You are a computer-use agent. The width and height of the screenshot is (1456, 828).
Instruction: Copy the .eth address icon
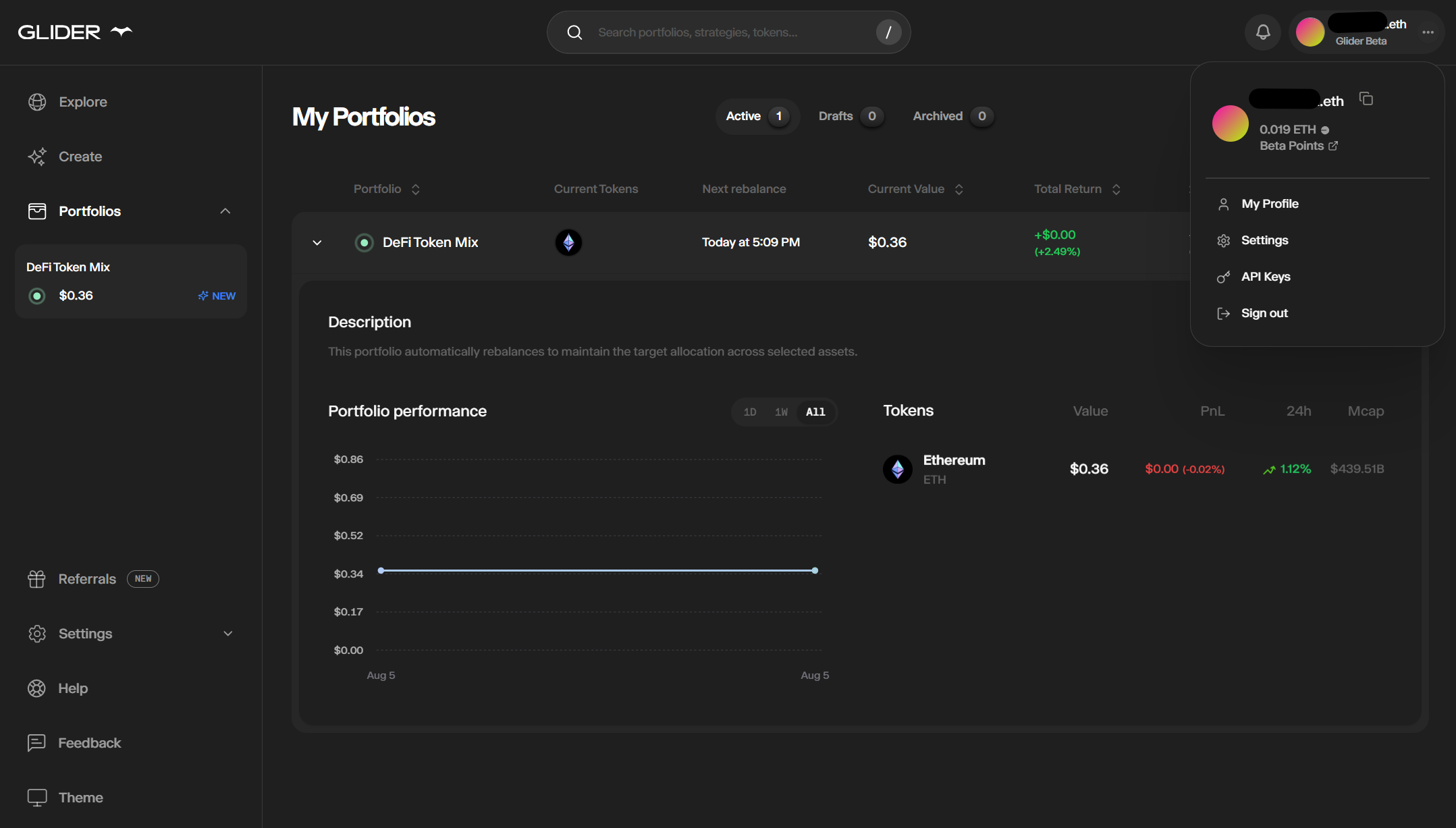tap(1366, 99)
